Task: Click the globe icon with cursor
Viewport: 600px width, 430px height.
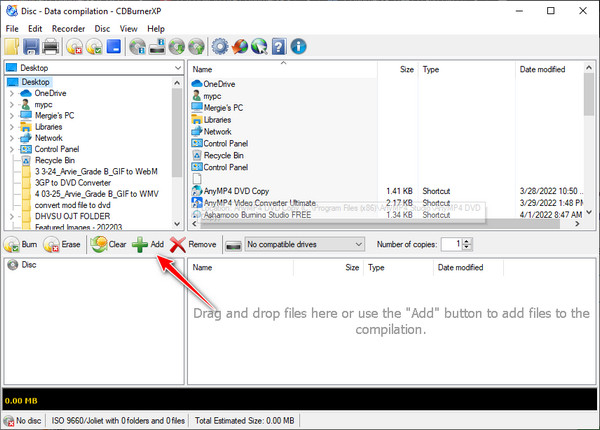Action: coord(259,47)
